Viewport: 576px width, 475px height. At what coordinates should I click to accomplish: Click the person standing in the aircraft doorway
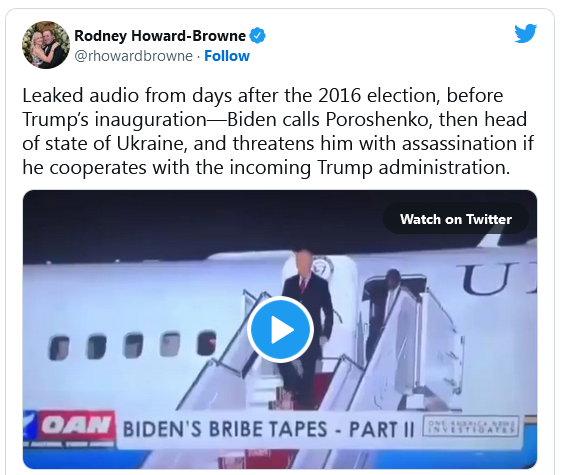click(384, 307)
